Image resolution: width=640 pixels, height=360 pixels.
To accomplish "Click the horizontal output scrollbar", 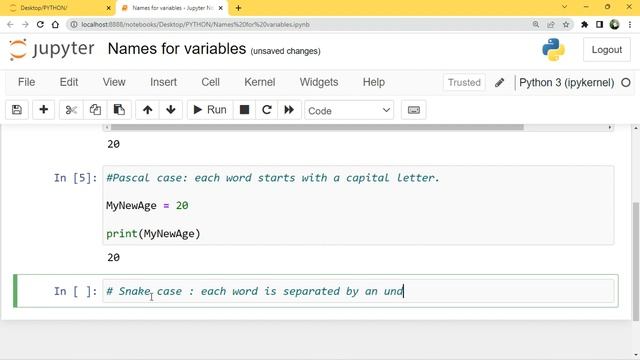I will pyautogui.click(x=317, y=127).
